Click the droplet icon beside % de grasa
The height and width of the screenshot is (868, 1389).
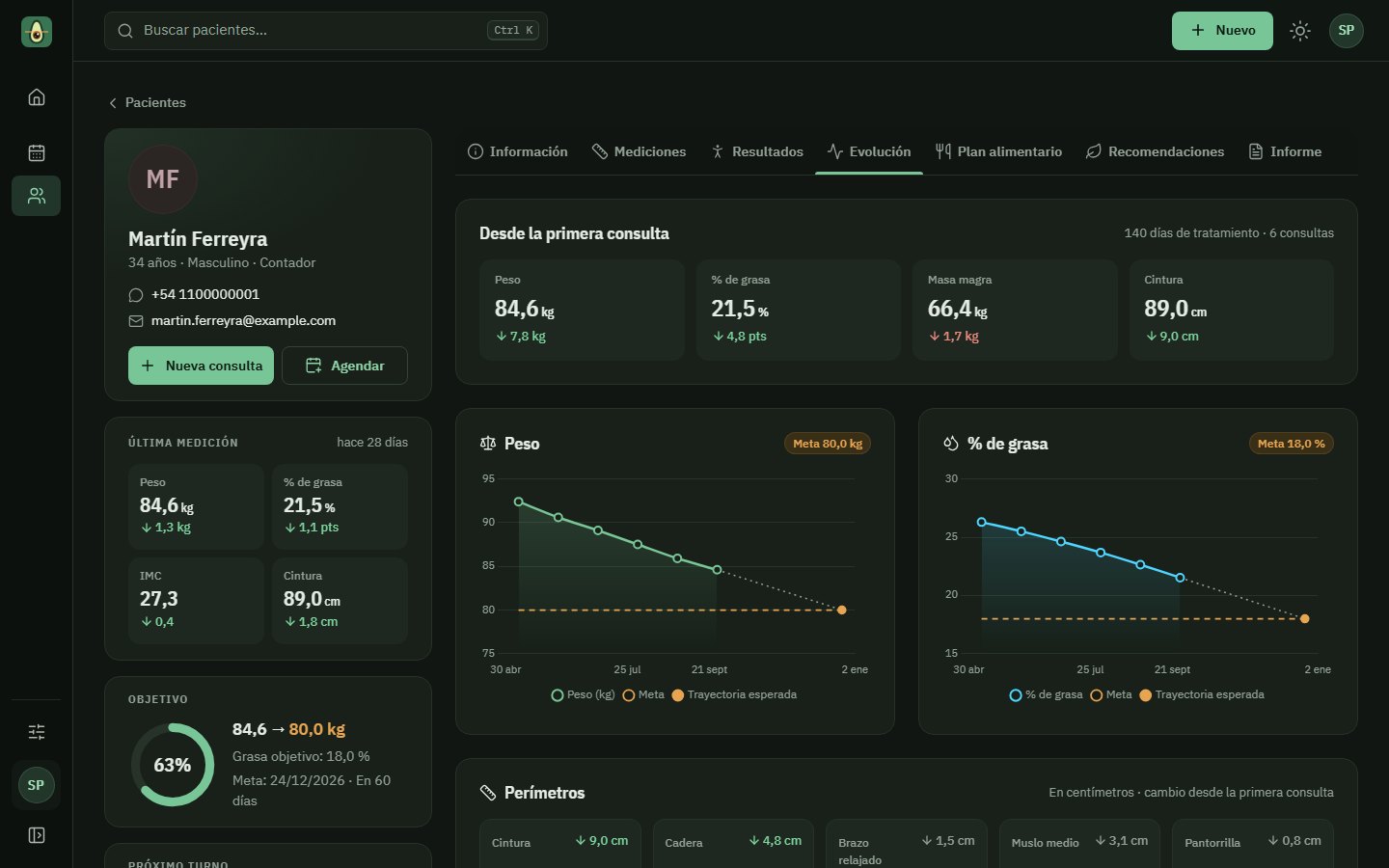pos(951,444)
